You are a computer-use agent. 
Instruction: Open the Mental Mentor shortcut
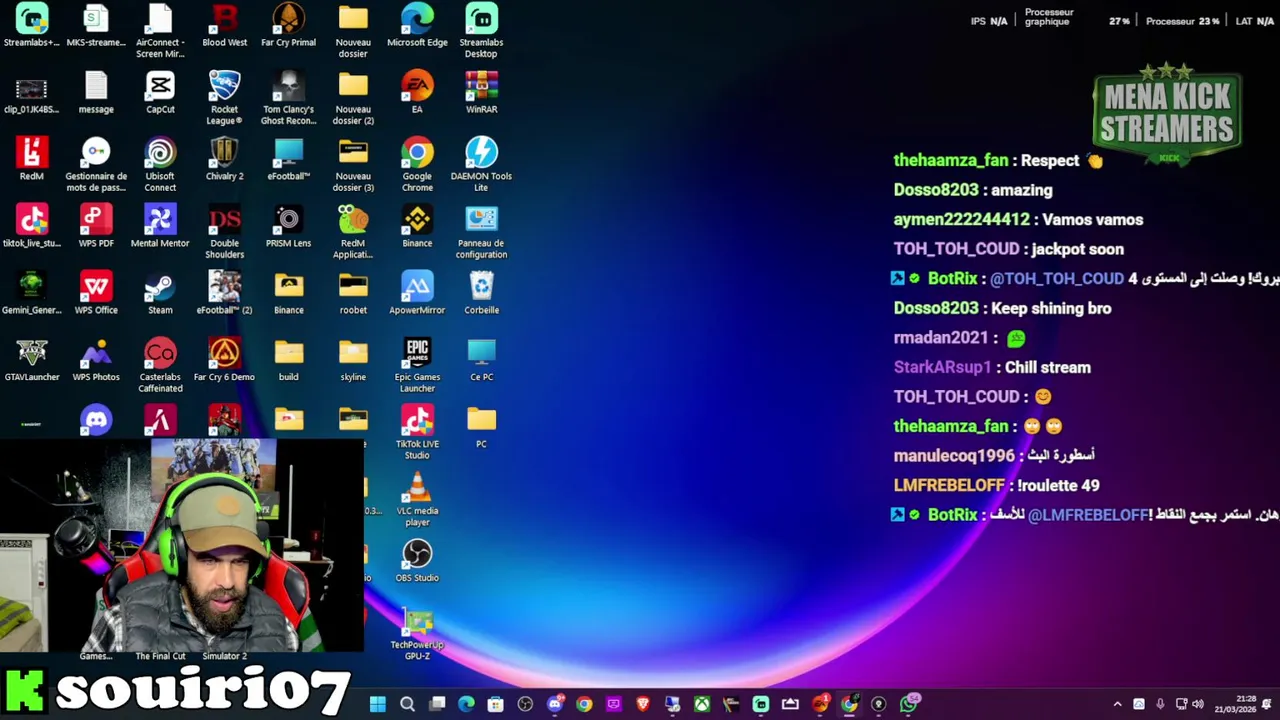(x=160, y=227)
